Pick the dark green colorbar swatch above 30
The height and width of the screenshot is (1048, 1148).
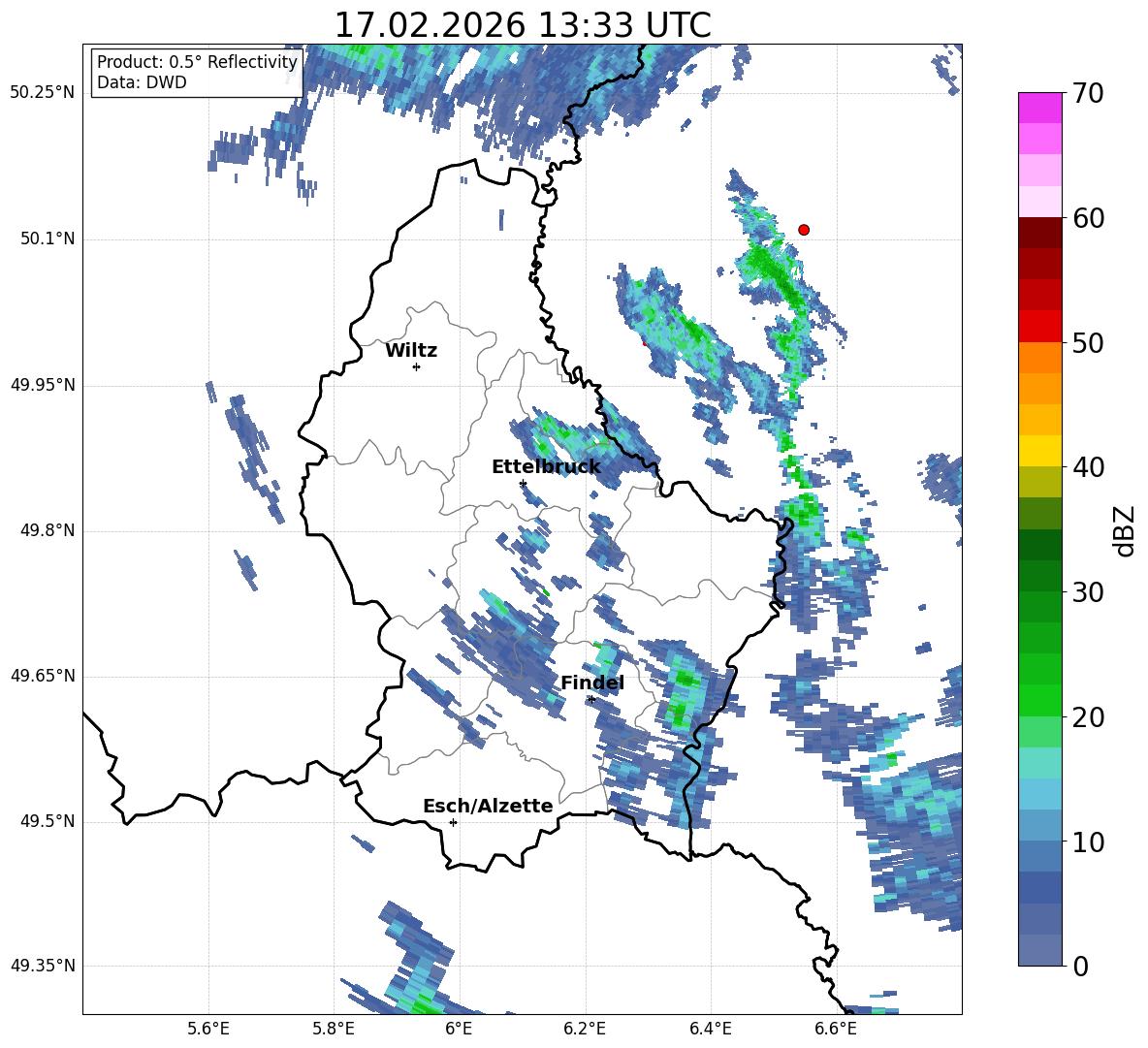point(1039,545)
